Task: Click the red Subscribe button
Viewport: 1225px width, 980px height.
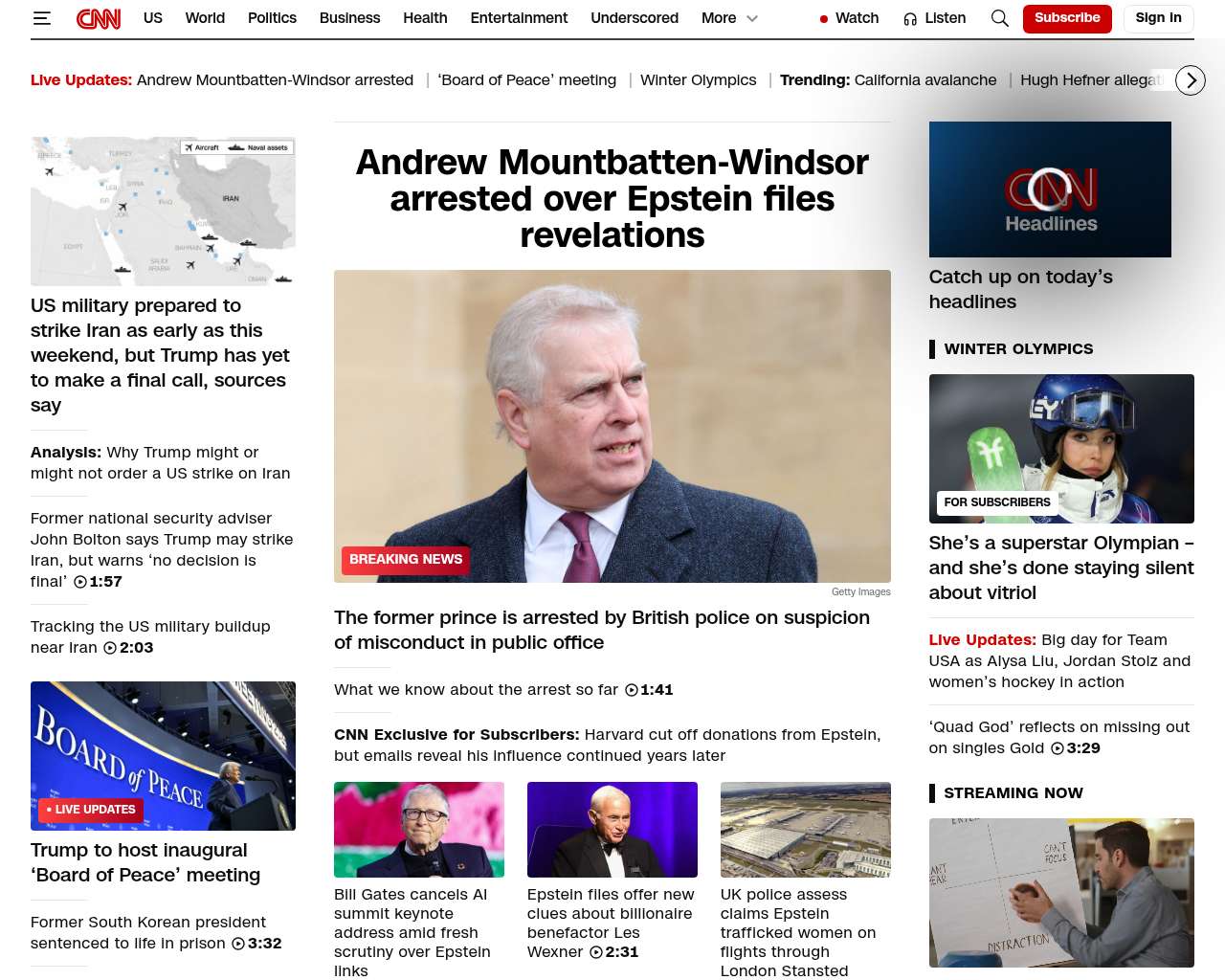Action: pyautogui.click(x=1067, y=18)
